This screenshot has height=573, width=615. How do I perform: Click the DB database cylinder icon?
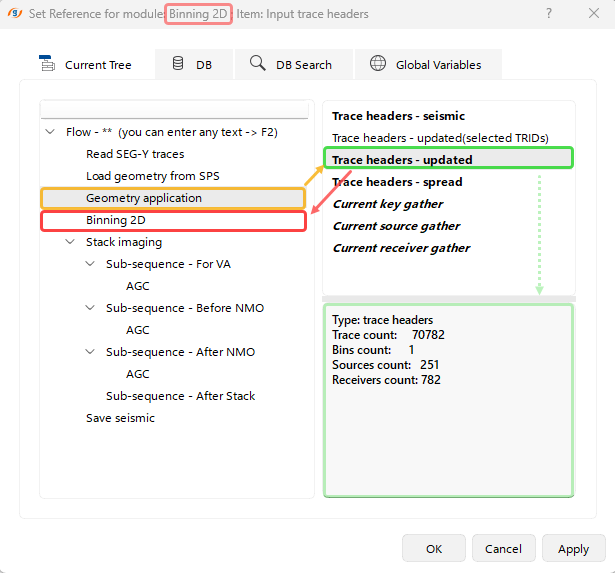[x=178, y=63]
